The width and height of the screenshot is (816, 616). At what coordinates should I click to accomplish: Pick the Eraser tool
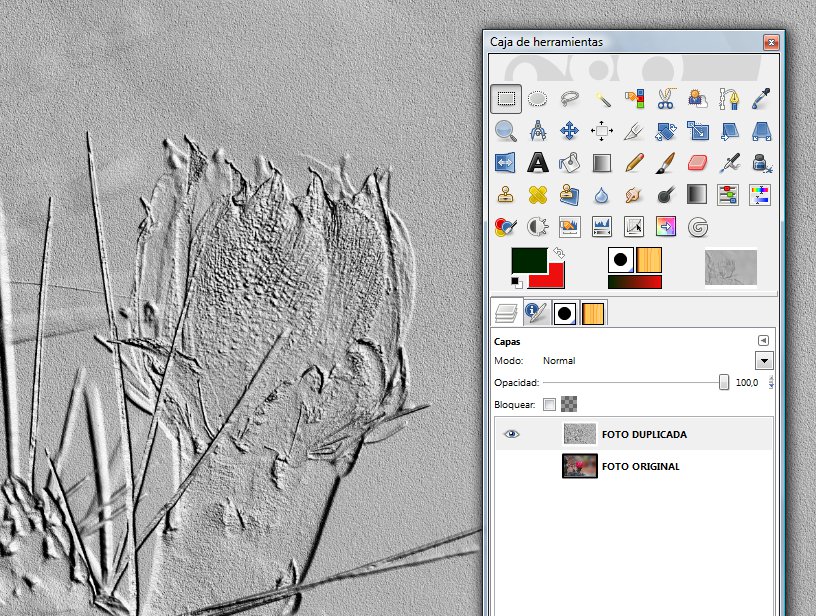[x=697, y=161]
